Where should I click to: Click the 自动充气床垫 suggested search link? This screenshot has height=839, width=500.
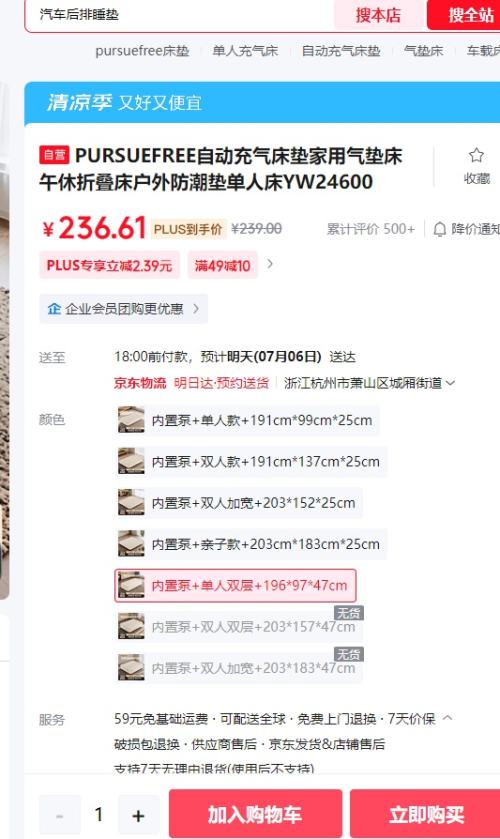(x=341, y=51)
